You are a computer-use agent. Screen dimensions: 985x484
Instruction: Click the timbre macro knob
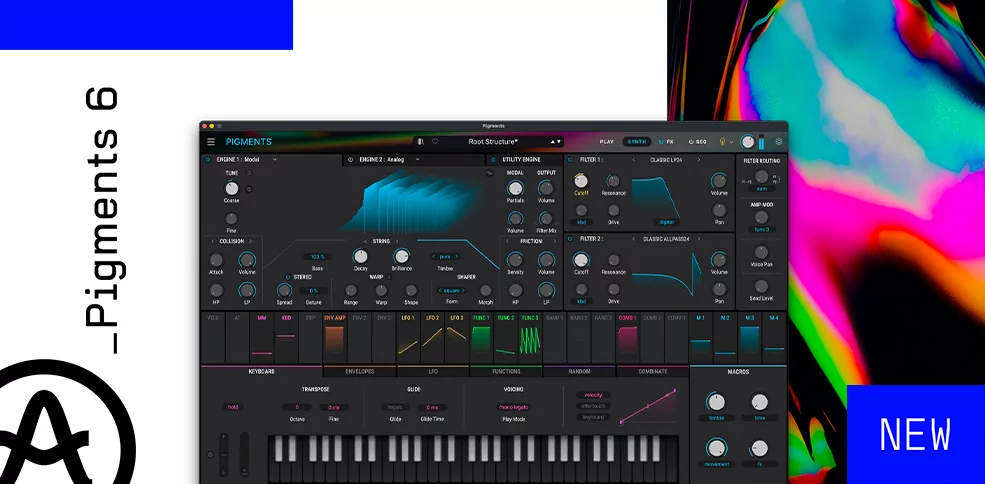pos(716,402)
